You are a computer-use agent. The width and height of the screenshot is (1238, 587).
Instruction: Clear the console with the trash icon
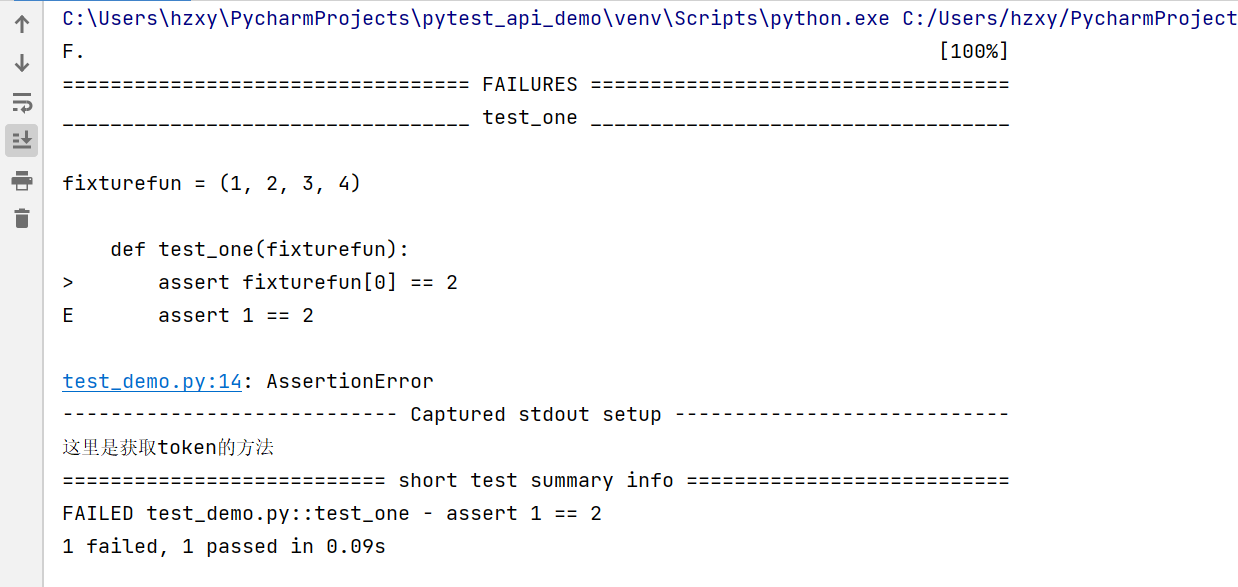[21, 218]
